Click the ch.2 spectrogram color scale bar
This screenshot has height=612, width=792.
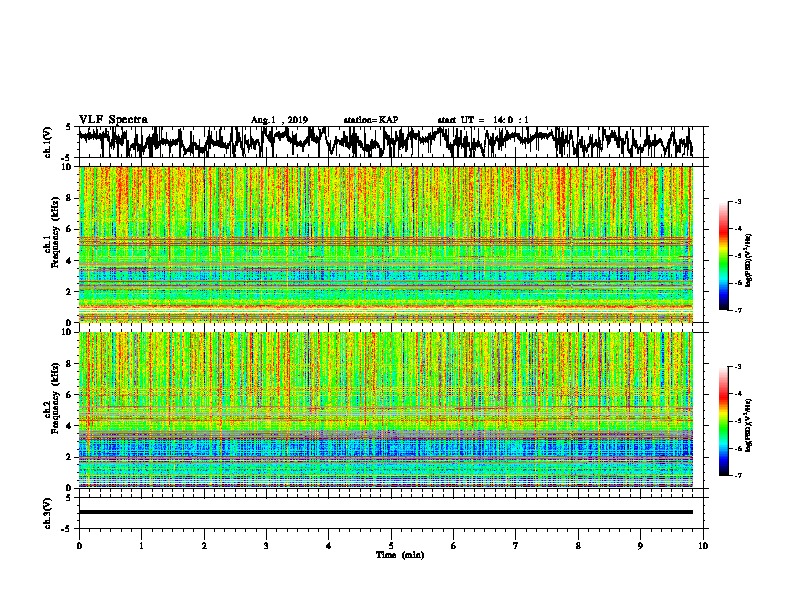[723, 421]
